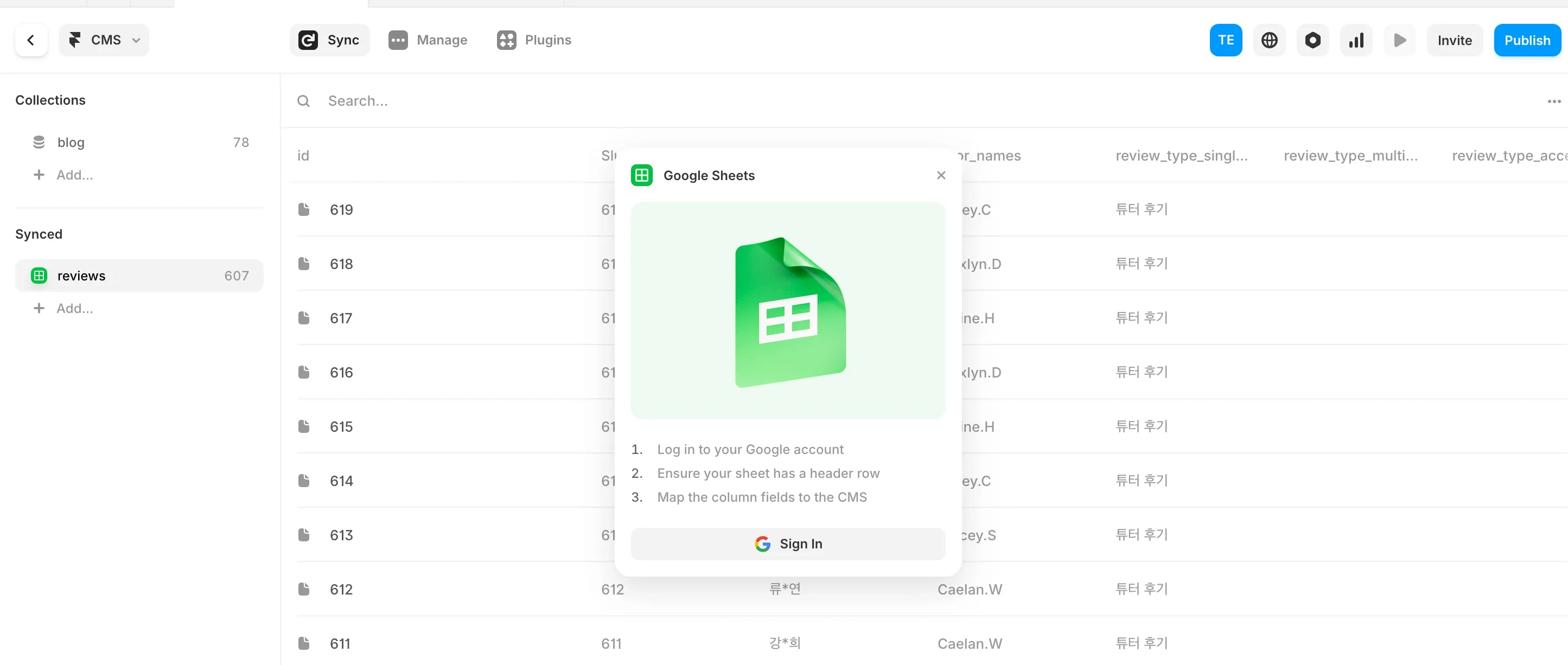Click the document icon on row 619
This screenshot has width=1568, height=665.
304,209
